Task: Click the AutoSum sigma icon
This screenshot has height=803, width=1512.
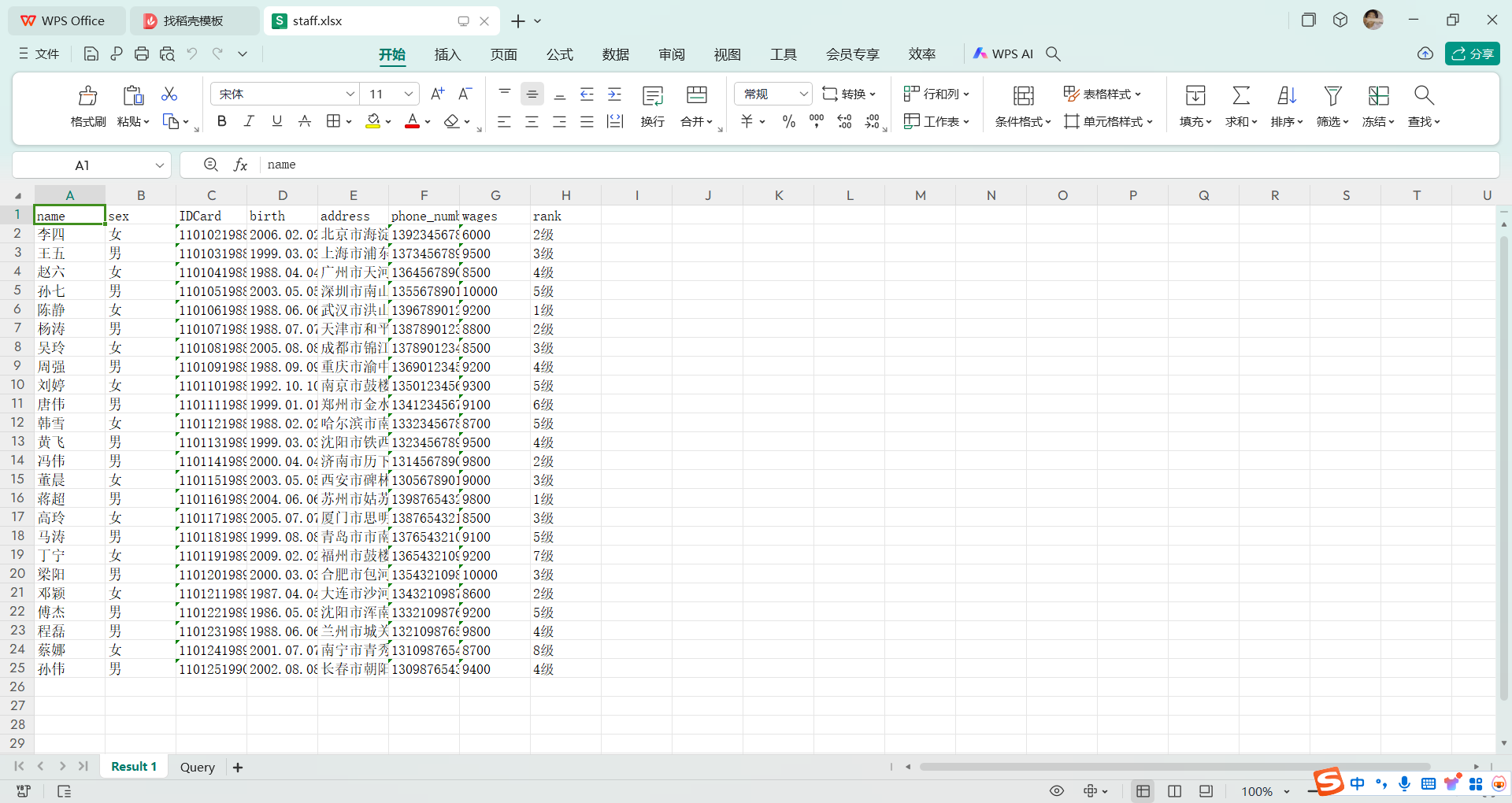Action: click(1240, 96)
